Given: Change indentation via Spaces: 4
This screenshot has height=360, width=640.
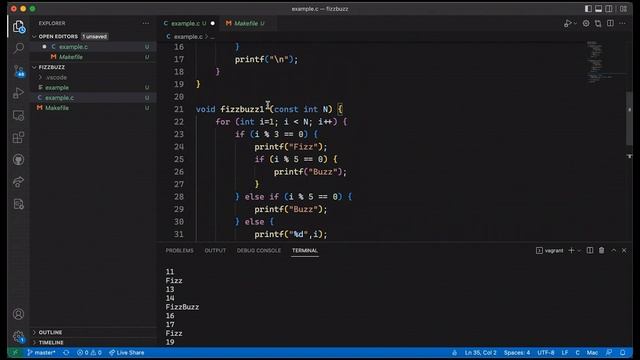Looking at the screenshot, I should (x=517, y=353).
